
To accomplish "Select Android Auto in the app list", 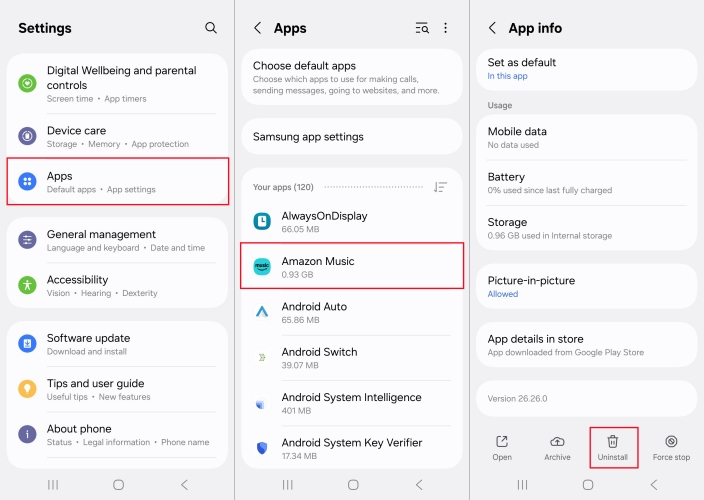I will tap(352, 312).
